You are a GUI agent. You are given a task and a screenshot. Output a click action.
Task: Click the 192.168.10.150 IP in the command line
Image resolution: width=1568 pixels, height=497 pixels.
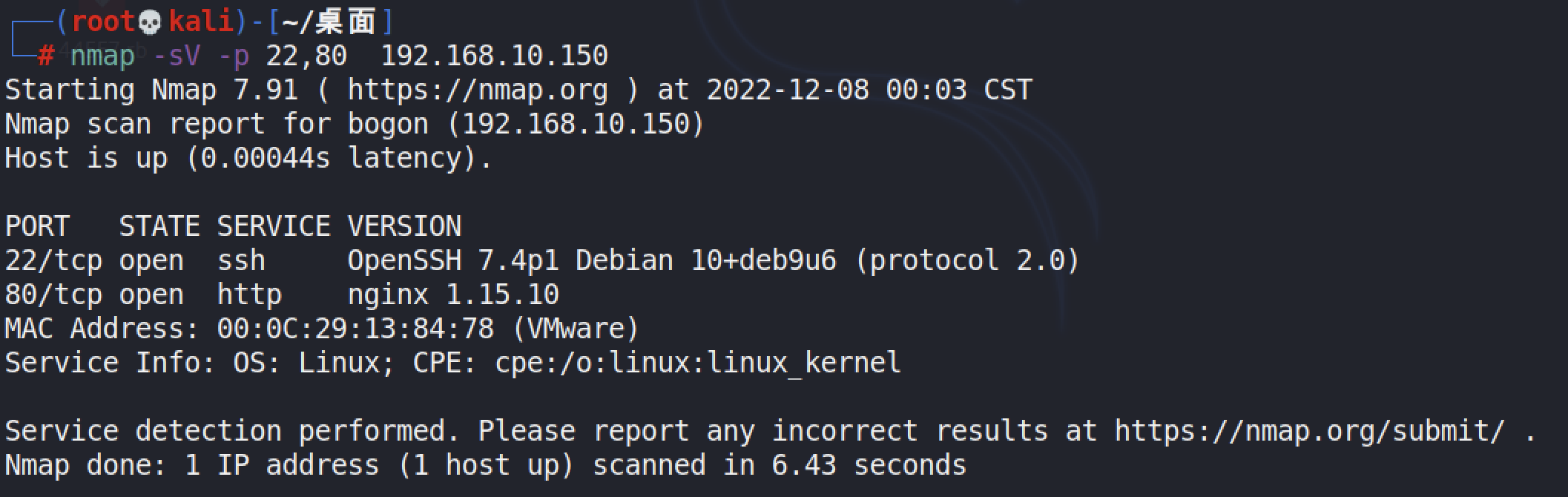pos(494,56)
